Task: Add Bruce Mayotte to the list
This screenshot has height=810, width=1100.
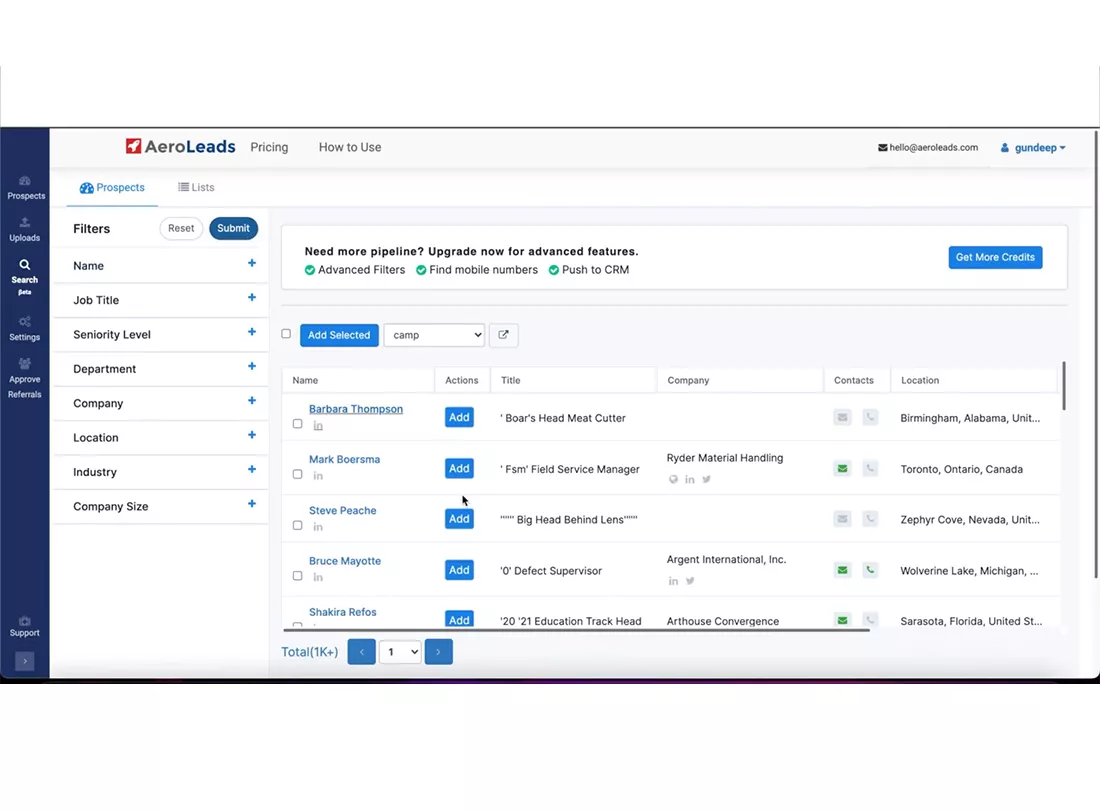Action: [x=459, y=570]
